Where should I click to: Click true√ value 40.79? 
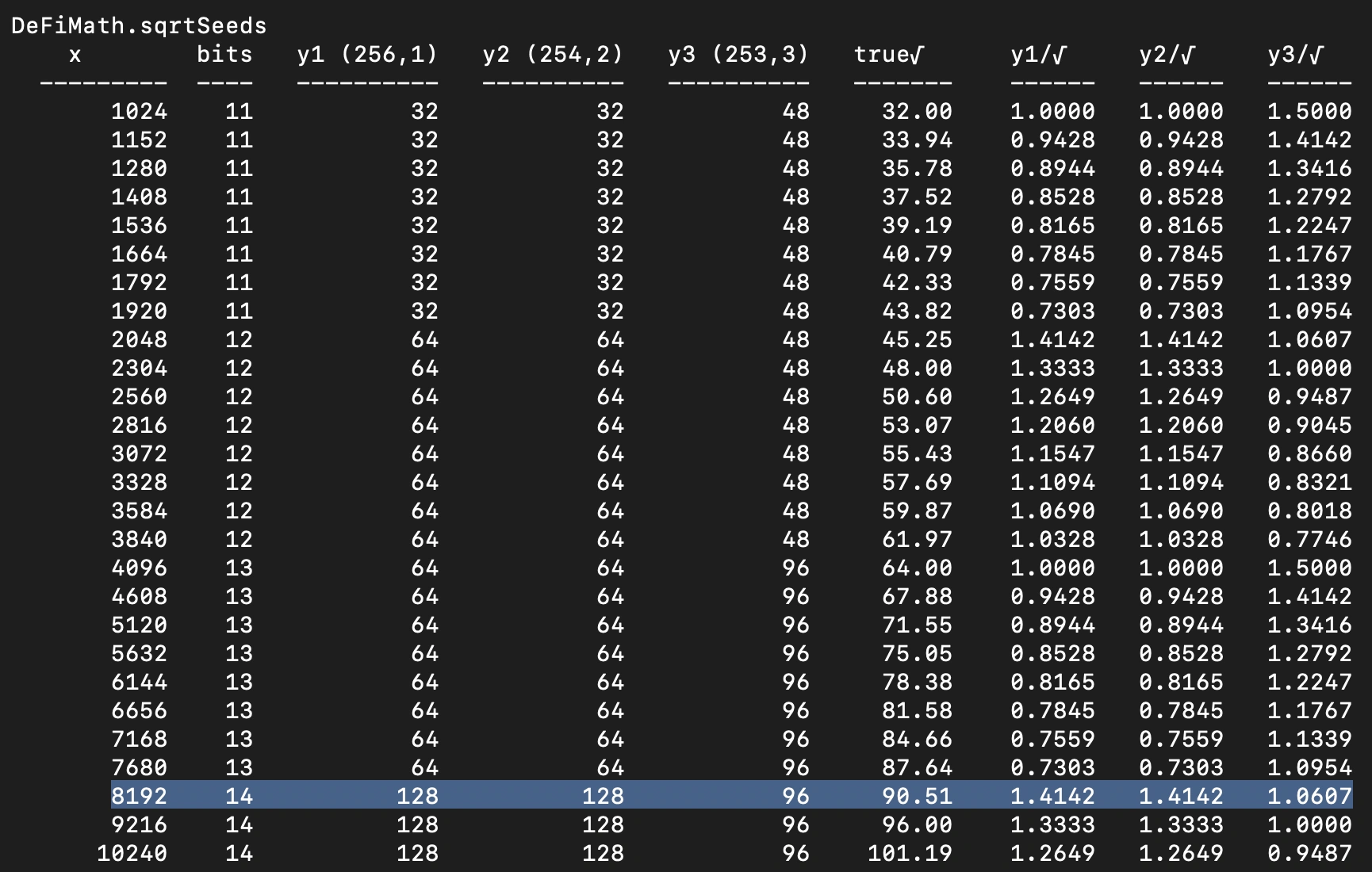pyautogui.click(x=917, y=254)
